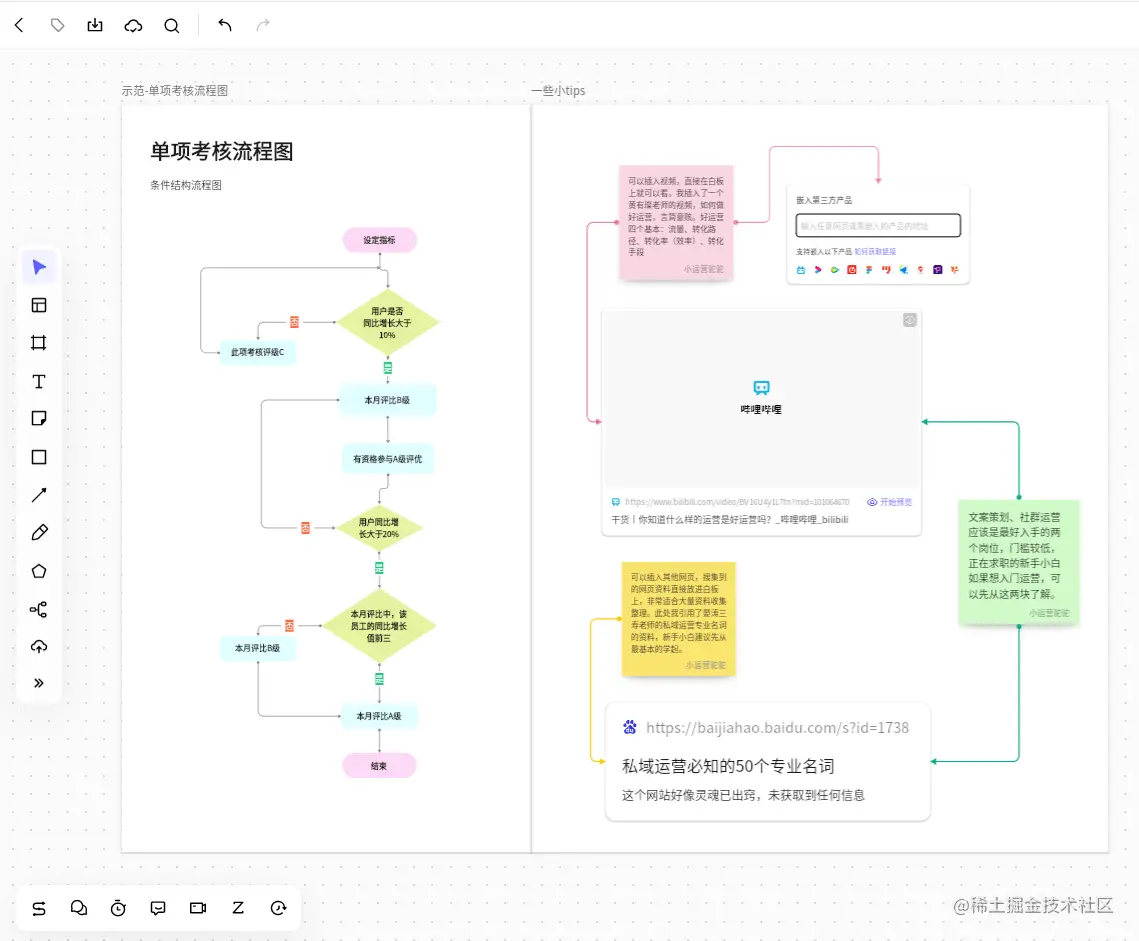Select the Bilibili icon in embed panel
This screenshot has width=1139, height=941.
coord(801,270)
